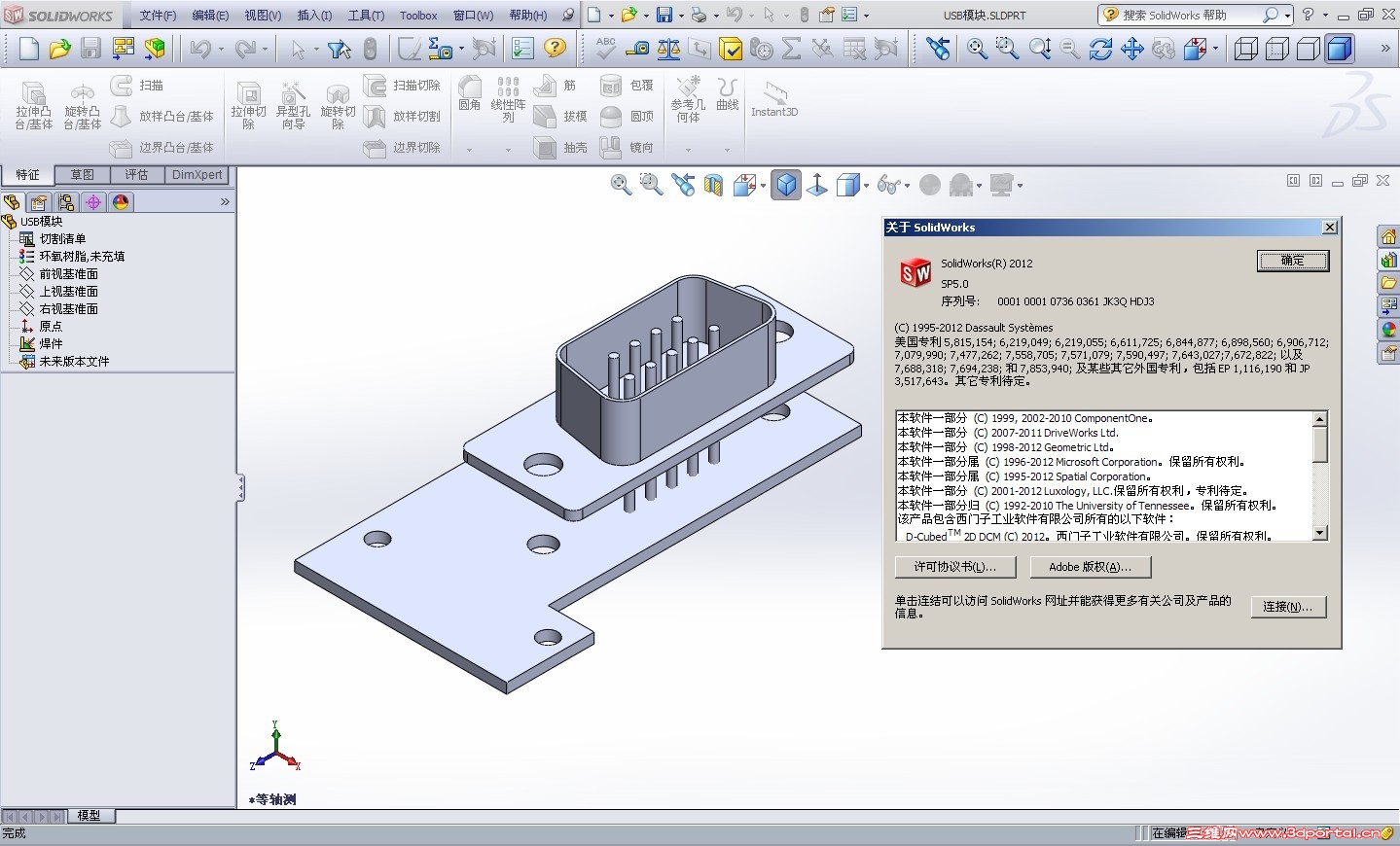
Task: Select the Rotate View tool
Action: pyautogui.click(x=1100, y=49)
